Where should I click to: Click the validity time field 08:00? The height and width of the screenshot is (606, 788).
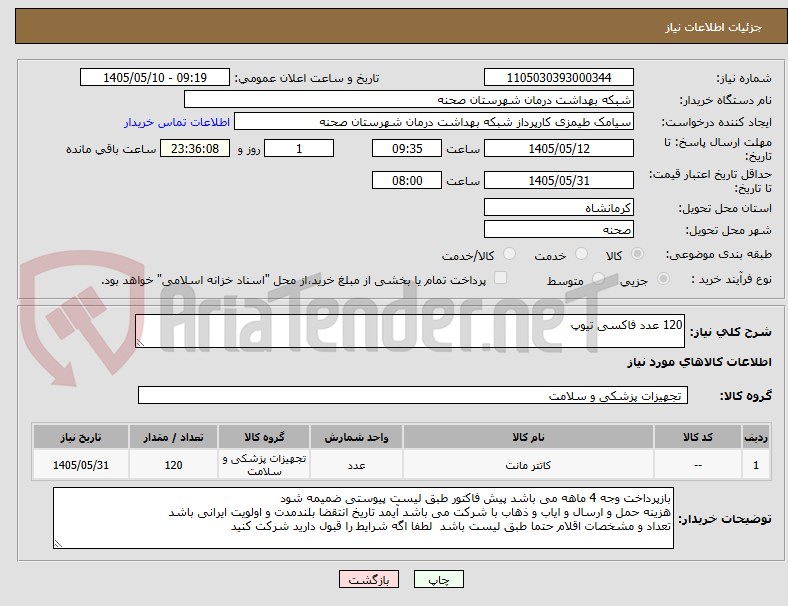407,180
